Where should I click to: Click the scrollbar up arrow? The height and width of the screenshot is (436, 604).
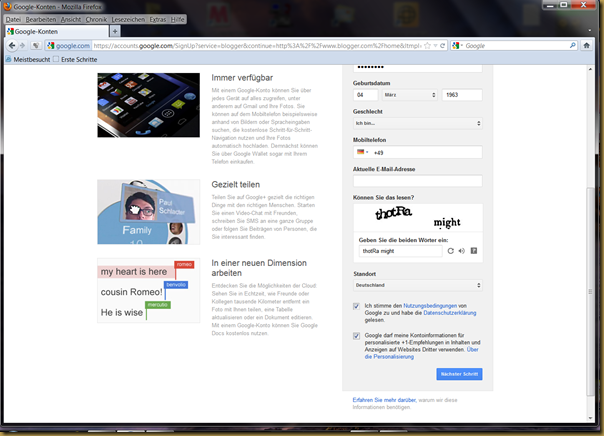[x=590, y=69]
